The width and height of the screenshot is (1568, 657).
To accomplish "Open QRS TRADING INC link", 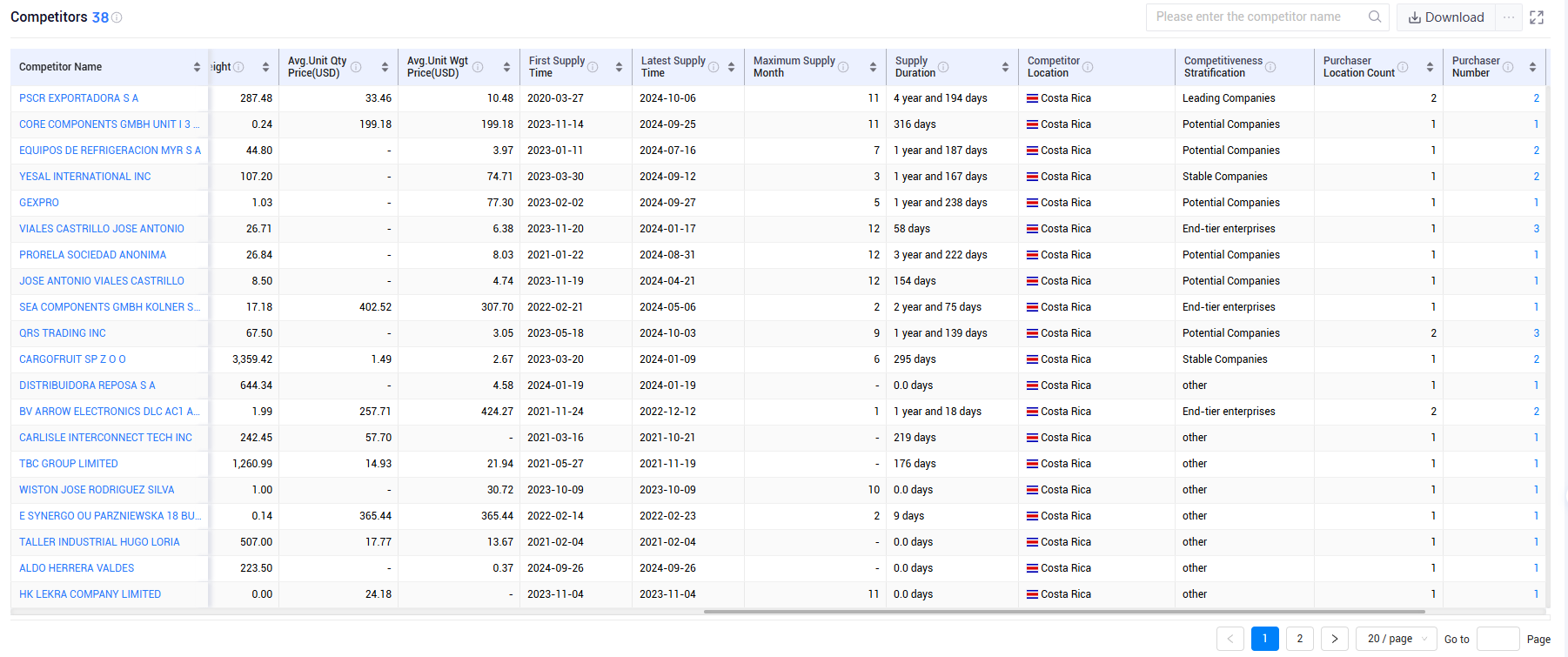I will tap(63, 333).
